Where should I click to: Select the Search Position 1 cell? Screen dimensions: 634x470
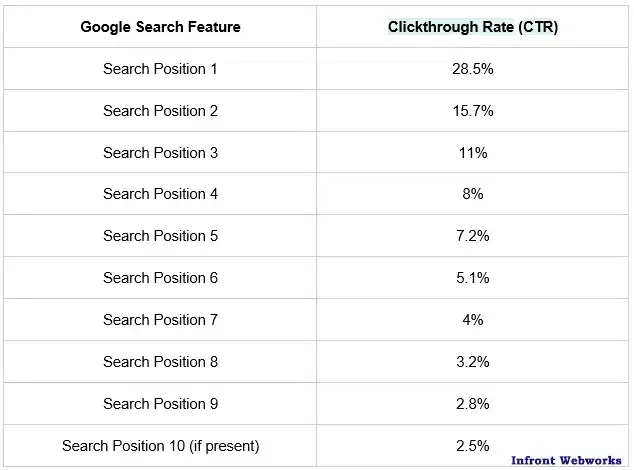point(160,69)
